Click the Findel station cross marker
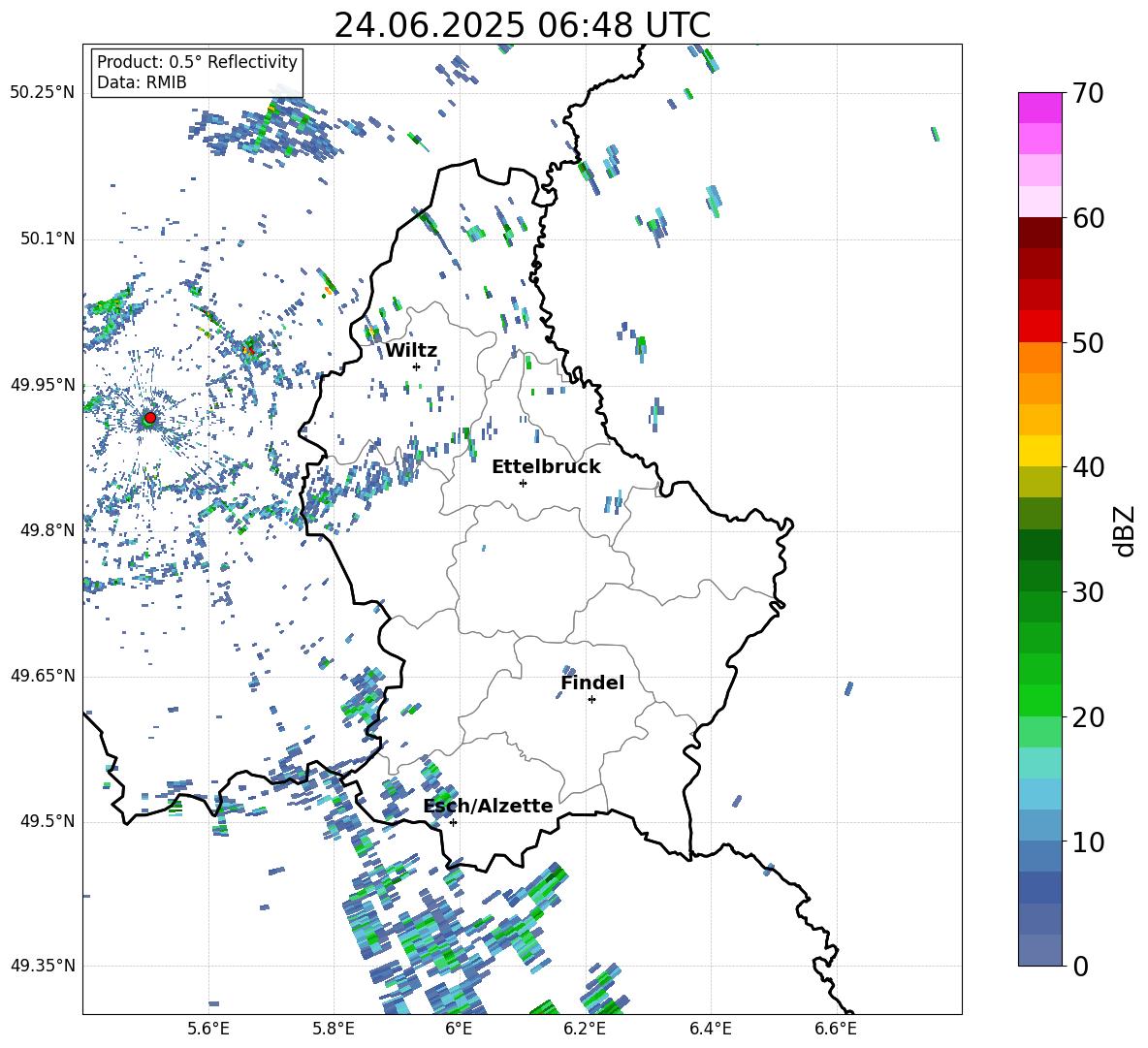Viewport: 1148px width, 1048px height. coord(591,700)
